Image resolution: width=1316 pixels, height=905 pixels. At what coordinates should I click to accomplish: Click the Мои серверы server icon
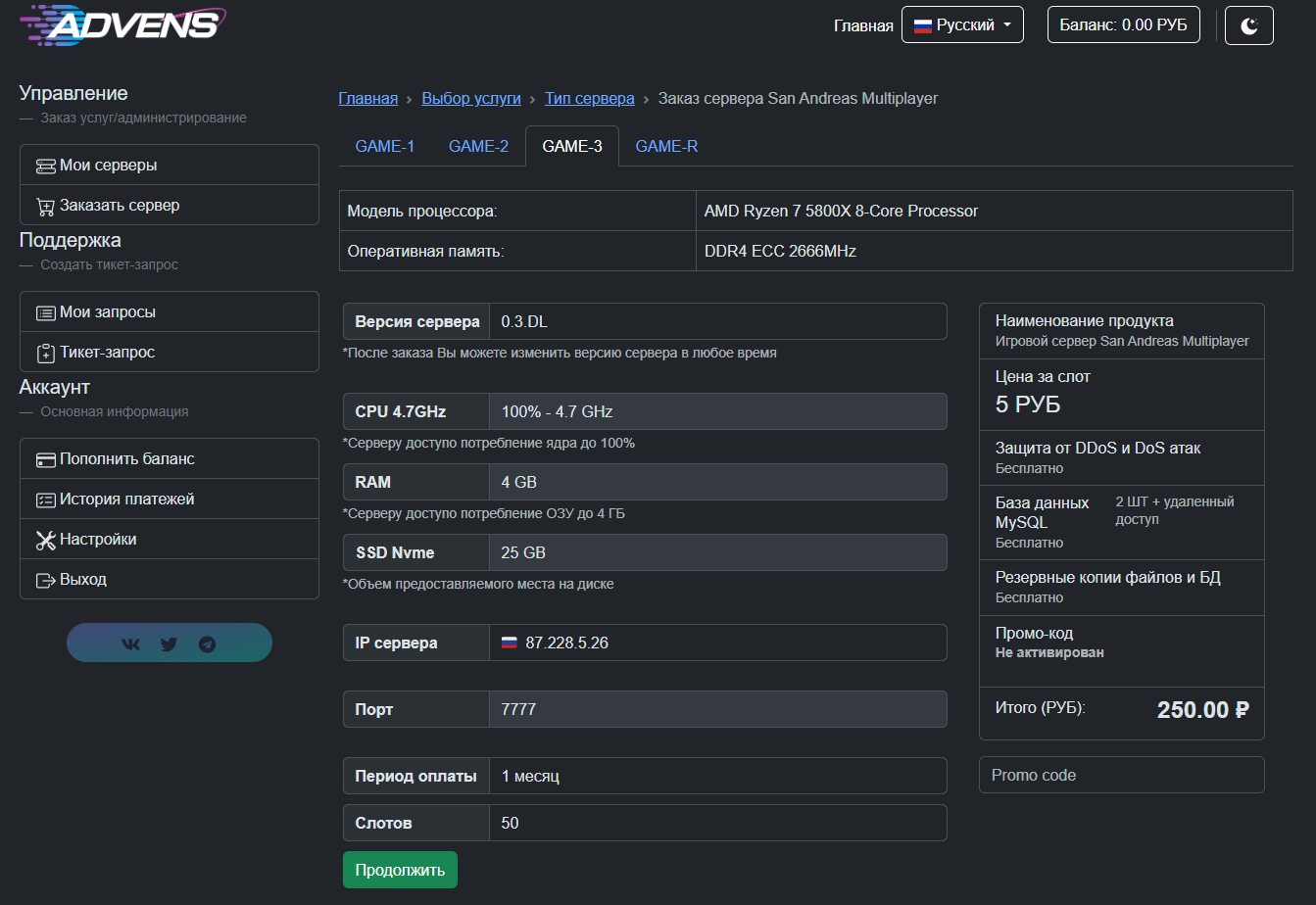click(x=45, y=166)
